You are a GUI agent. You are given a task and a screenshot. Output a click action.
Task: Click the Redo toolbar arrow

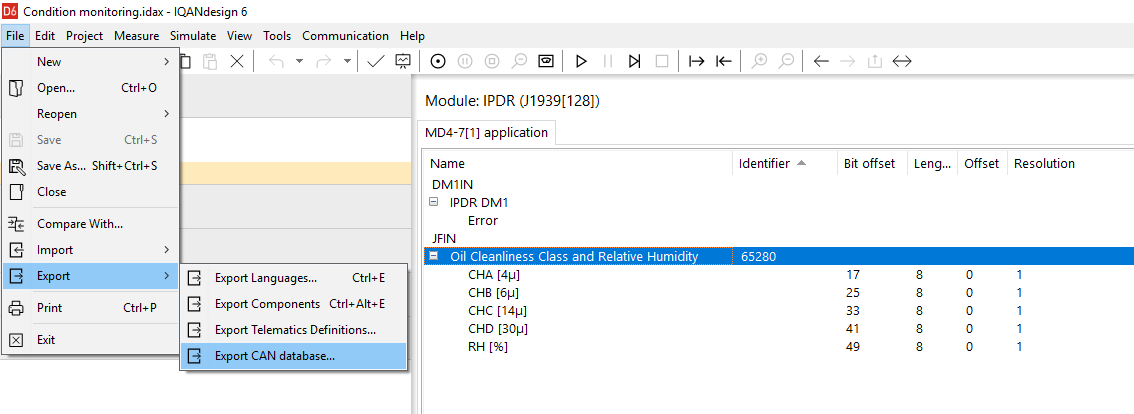325,62
